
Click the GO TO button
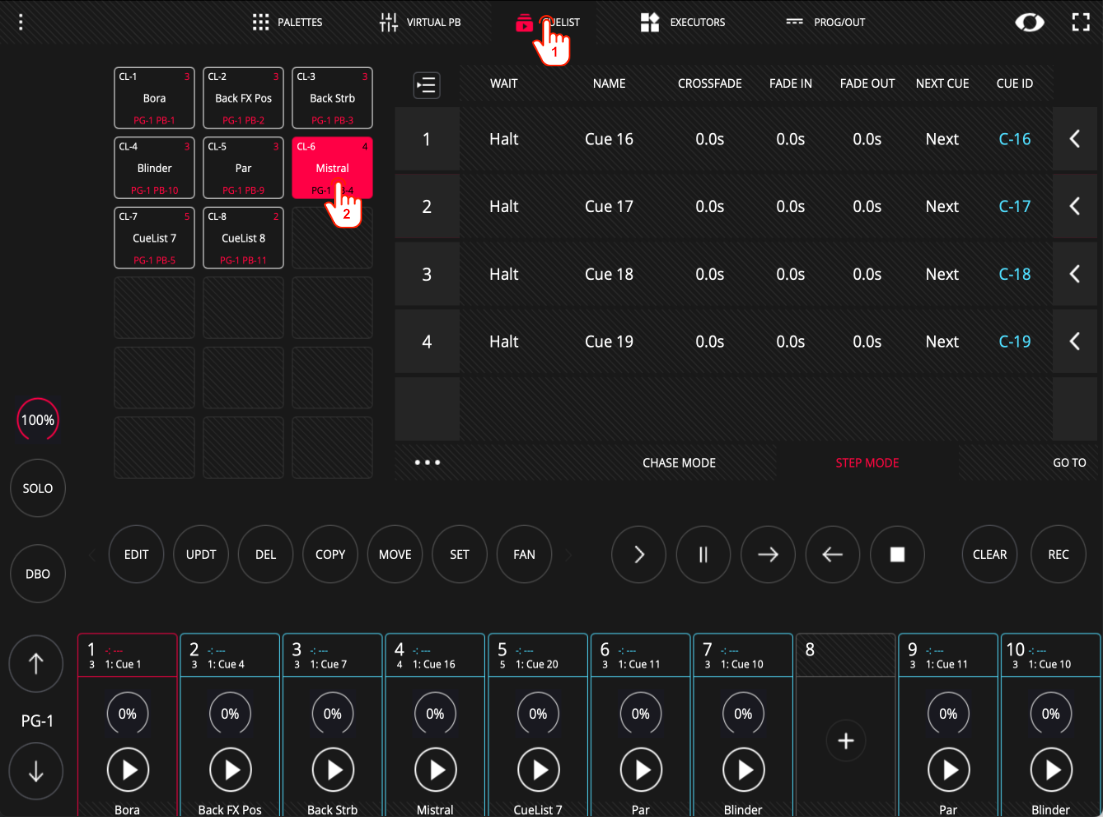pos(1069,462)
